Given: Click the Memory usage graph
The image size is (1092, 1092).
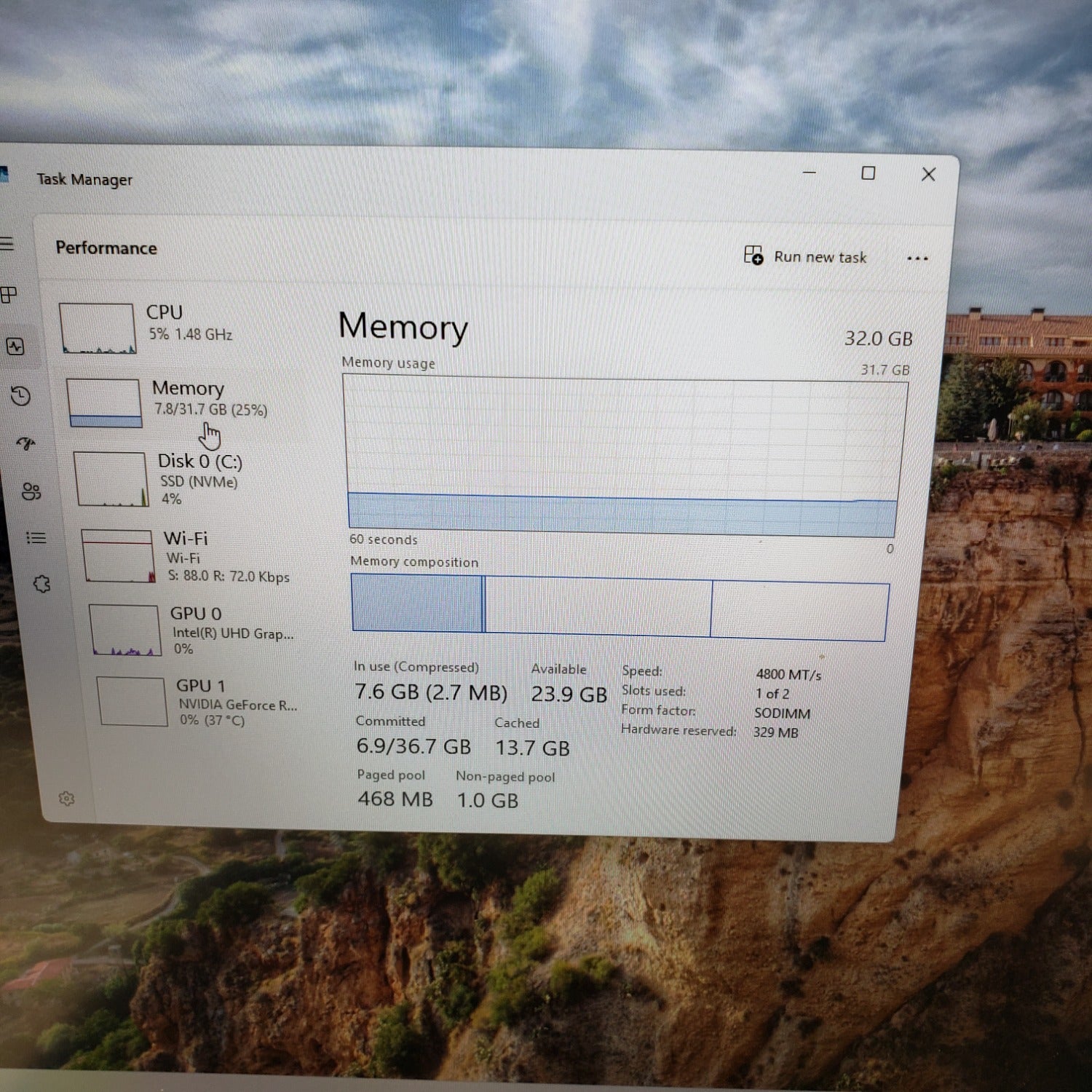Looking at the screenshot, I should click(623, 455).
